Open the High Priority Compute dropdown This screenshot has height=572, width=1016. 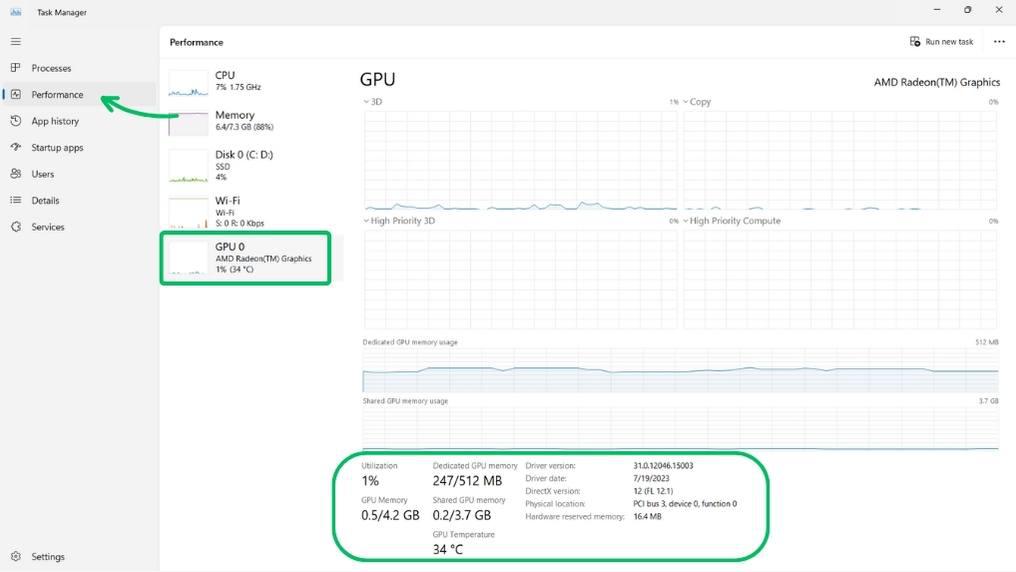point(686,221)
